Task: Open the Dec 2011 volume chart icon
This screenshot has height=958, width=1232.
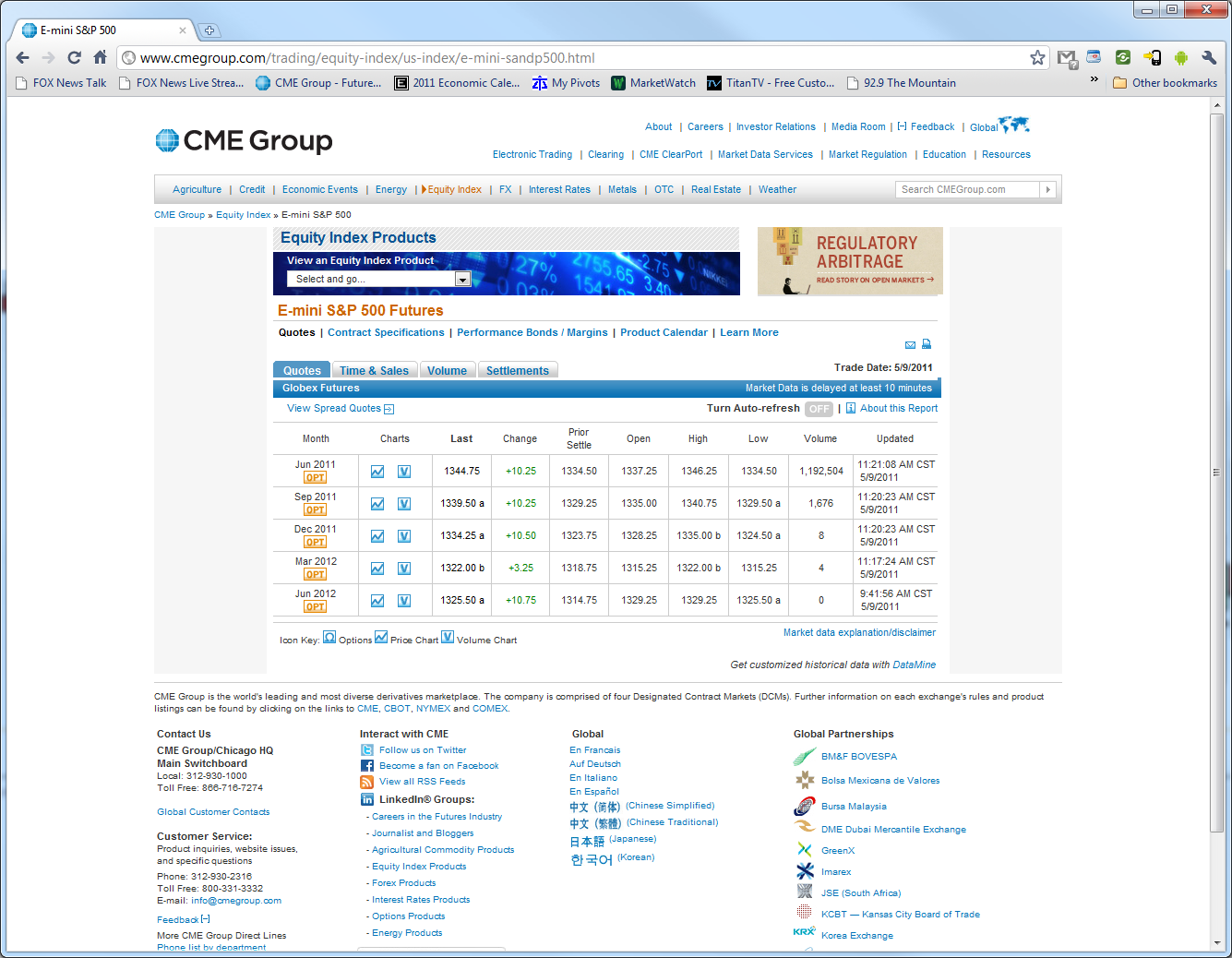Action: click(x=404, y=536)
